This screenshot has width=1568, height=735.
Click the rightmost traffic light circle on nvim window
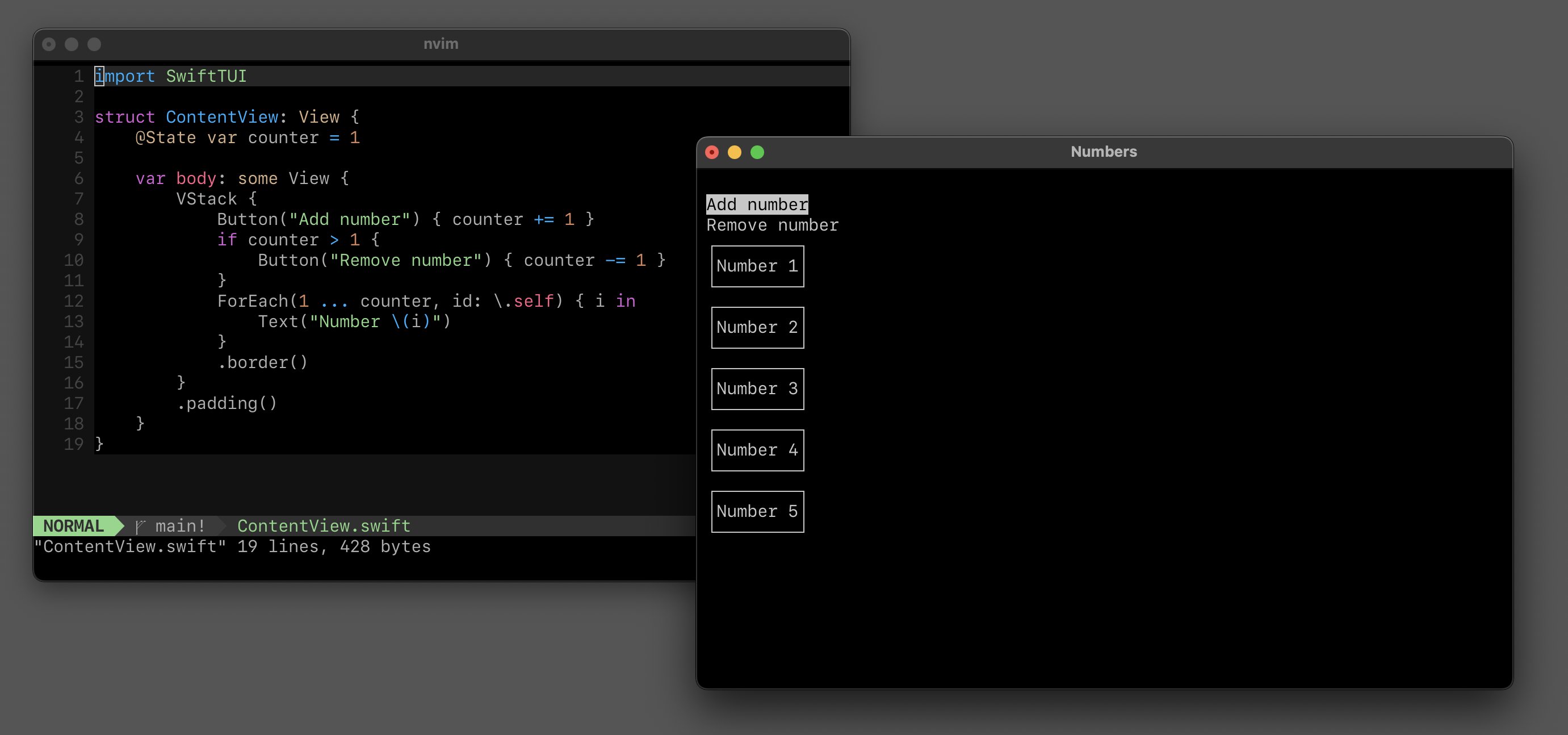[93, 44]
